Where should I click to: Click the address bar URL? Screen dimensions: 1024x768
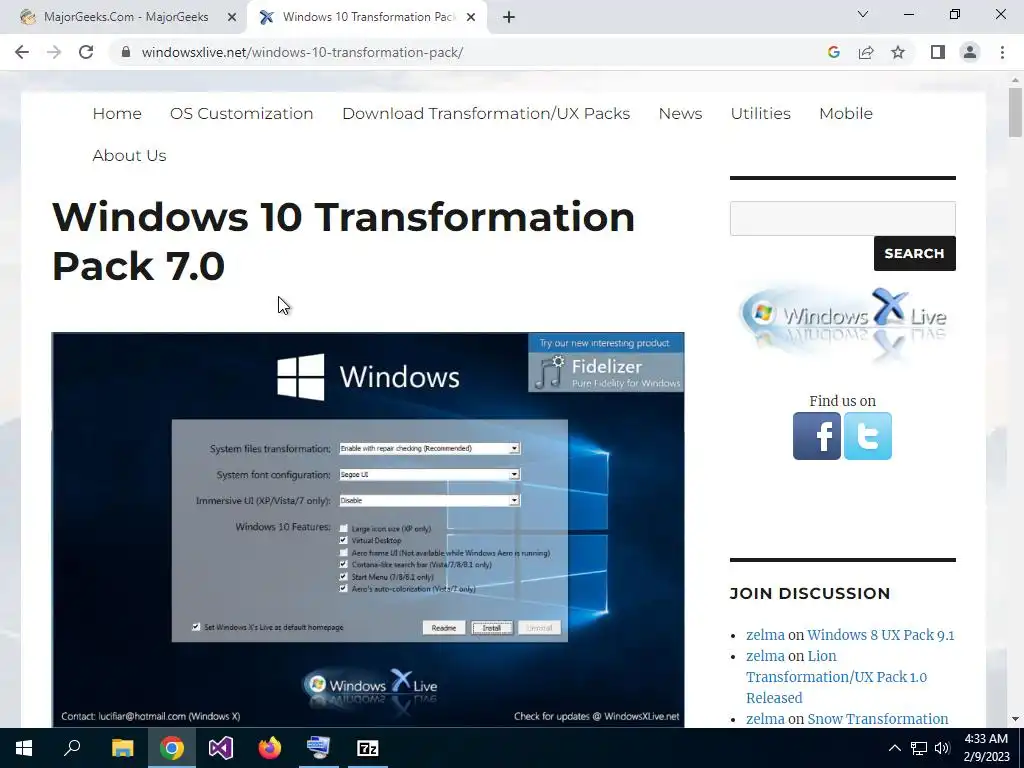302,52
